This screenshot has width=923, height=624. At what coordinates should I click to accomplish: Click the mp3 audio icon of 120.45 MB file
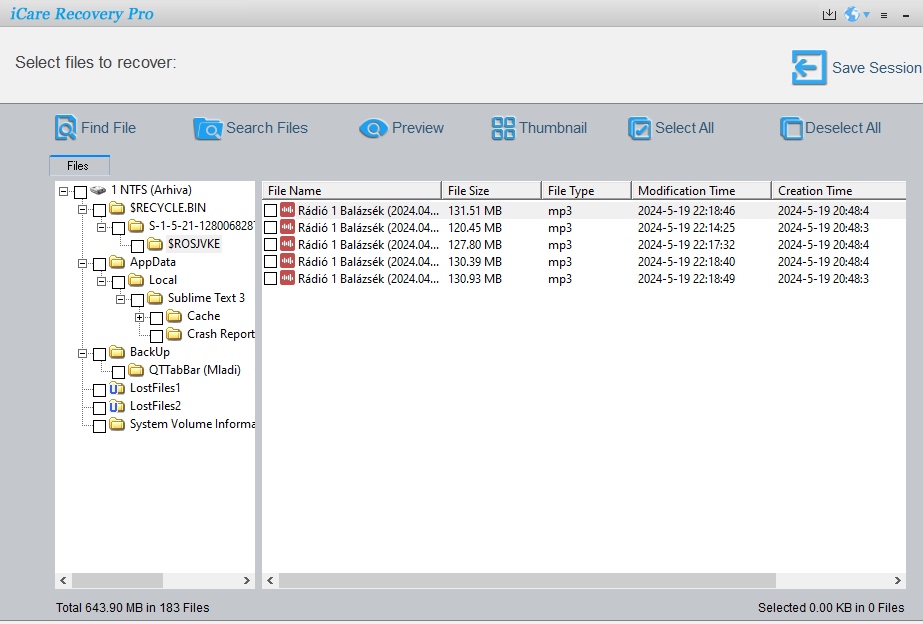pos(287,227)
